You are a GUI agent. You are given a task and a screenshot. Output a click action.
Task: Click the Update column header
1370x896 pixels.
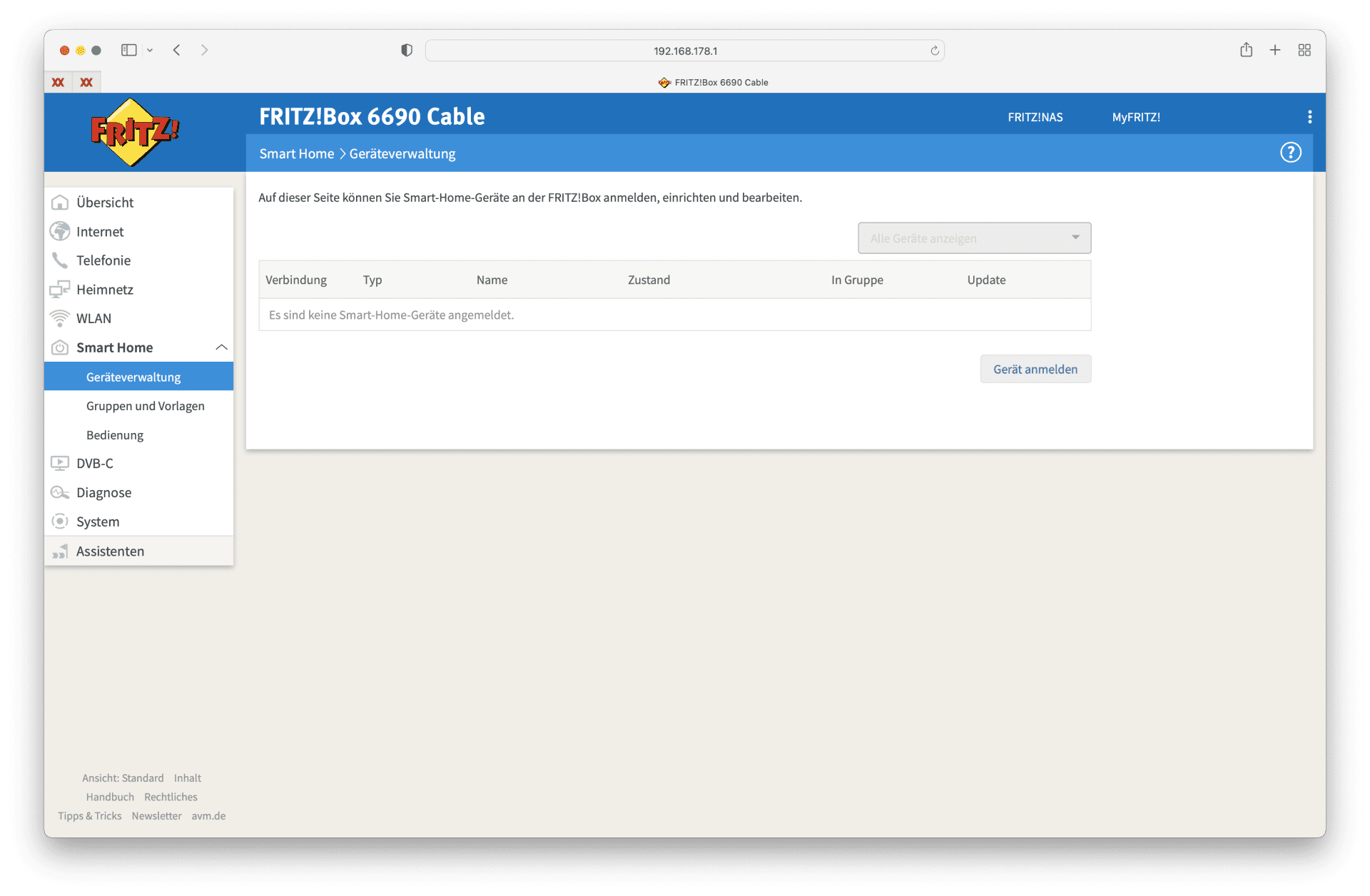(x=986, y=280)
